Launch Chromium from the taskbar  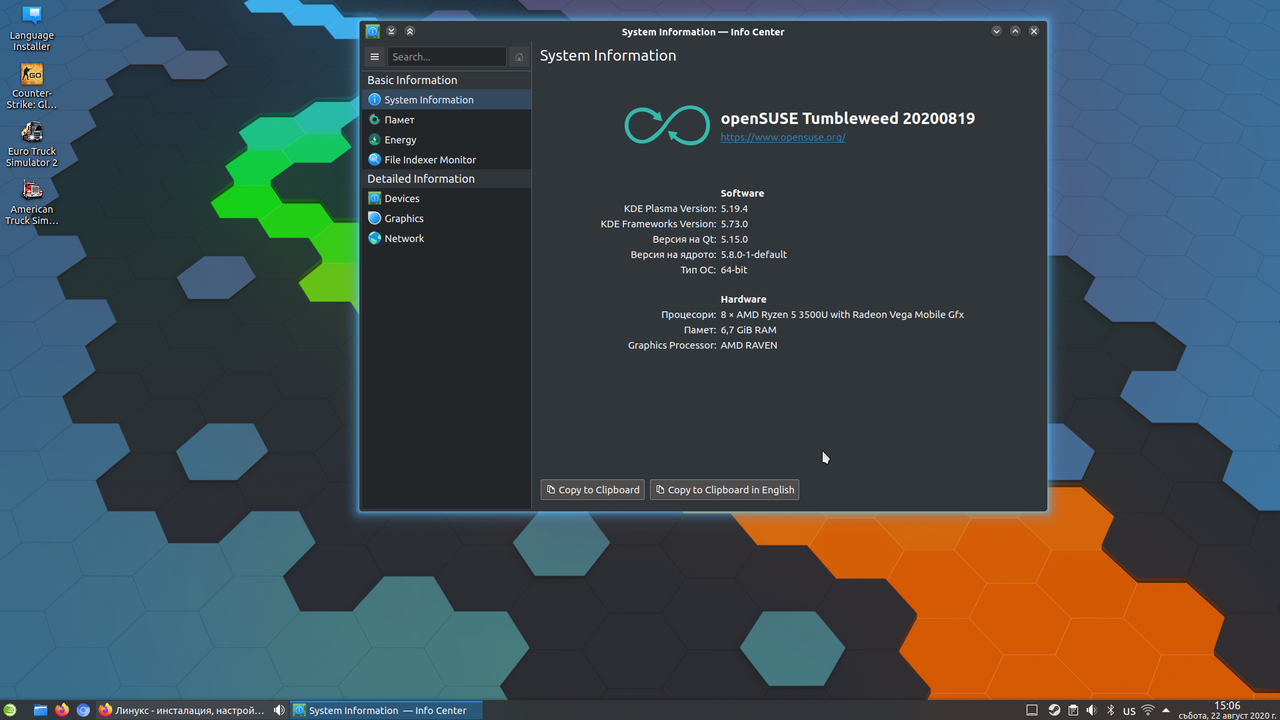tap(83, 710)
